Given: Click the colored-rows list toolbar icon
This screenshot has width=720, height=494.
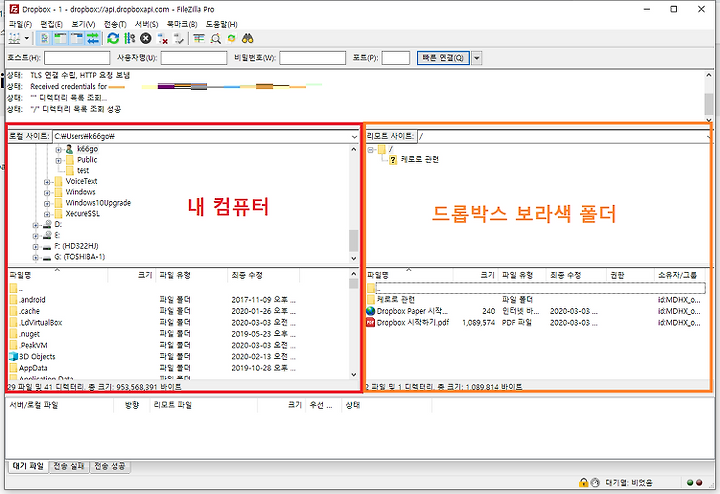Looking at the screenshot, I should (199, 39).
